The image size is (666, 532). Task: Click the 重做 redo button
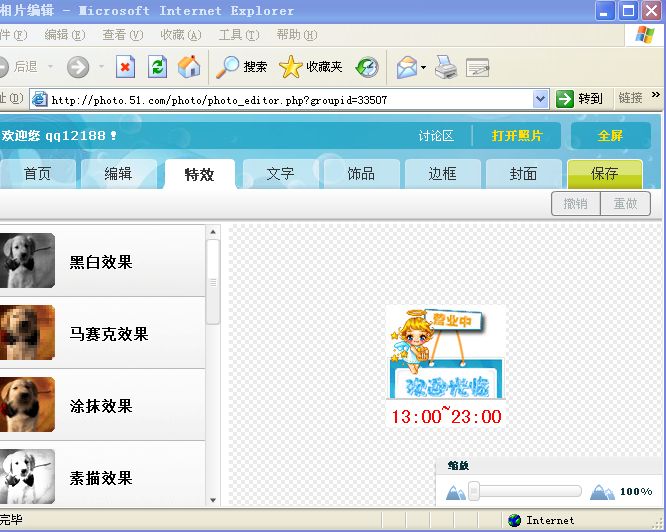coord(626,204)
